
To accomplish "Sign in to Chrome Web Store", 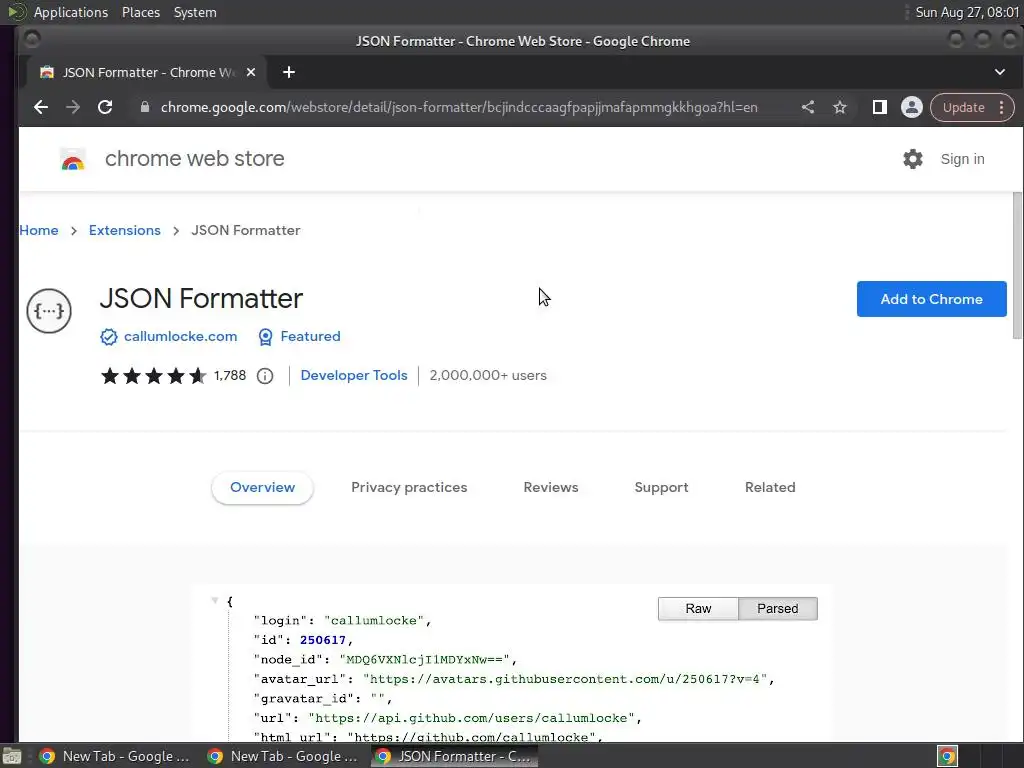I will pos(962,159).
